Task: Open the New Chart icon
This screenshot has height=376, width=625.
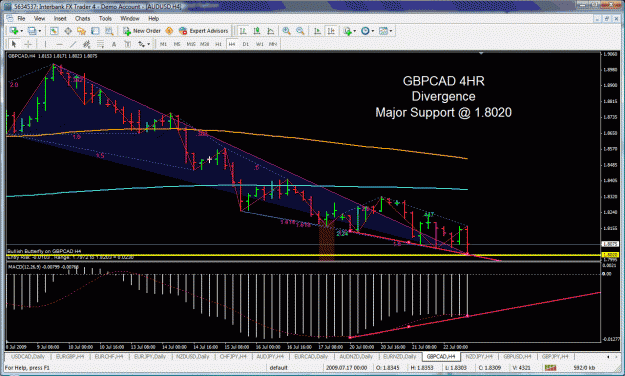Action: click(14, 31)
